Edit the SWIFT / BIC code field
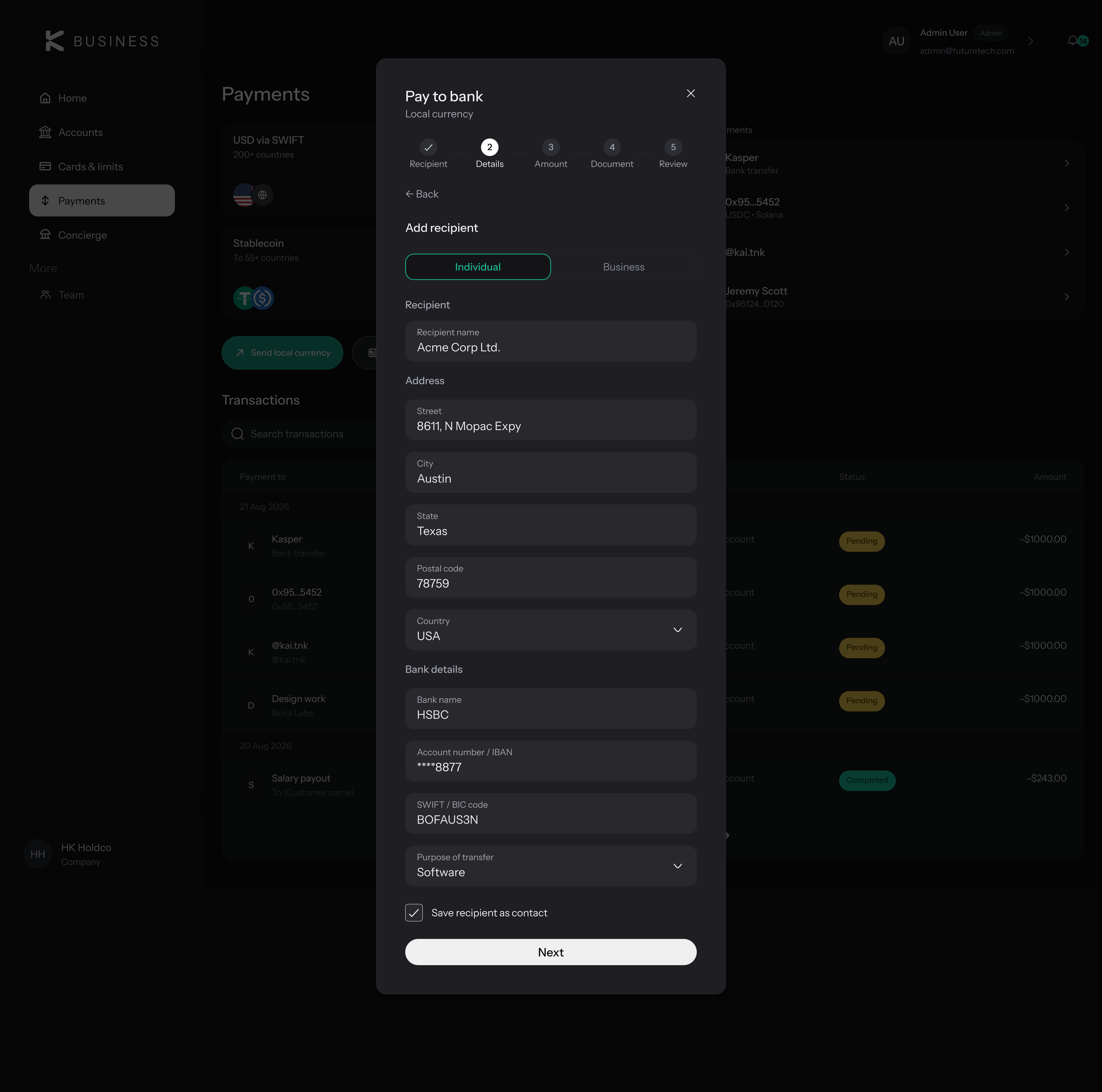The height and width of the screenshot is (1092, 1102). 551,814
